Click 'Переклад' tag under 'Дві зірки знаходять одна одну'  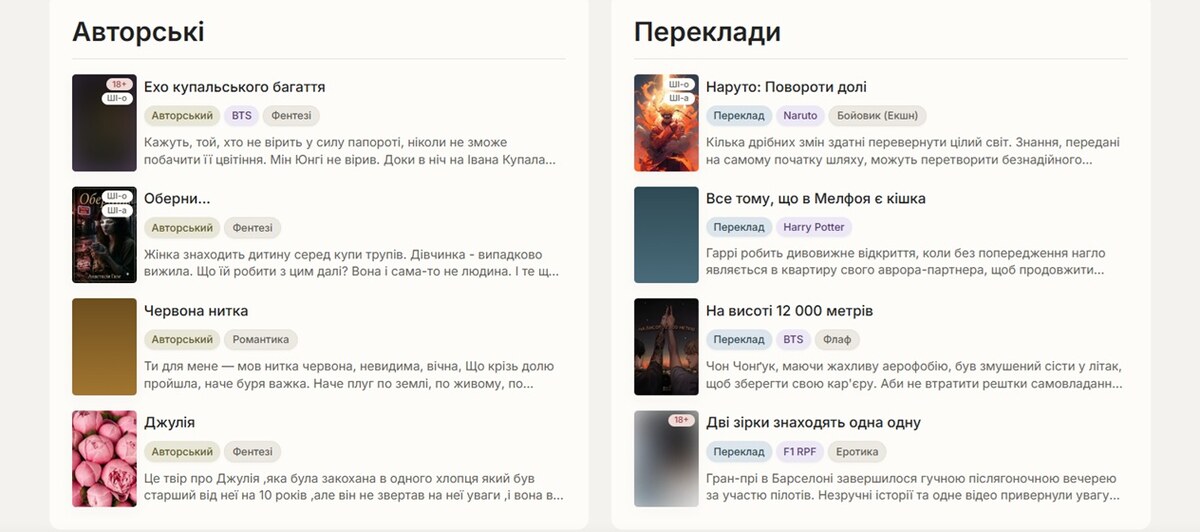coord(739,452)
